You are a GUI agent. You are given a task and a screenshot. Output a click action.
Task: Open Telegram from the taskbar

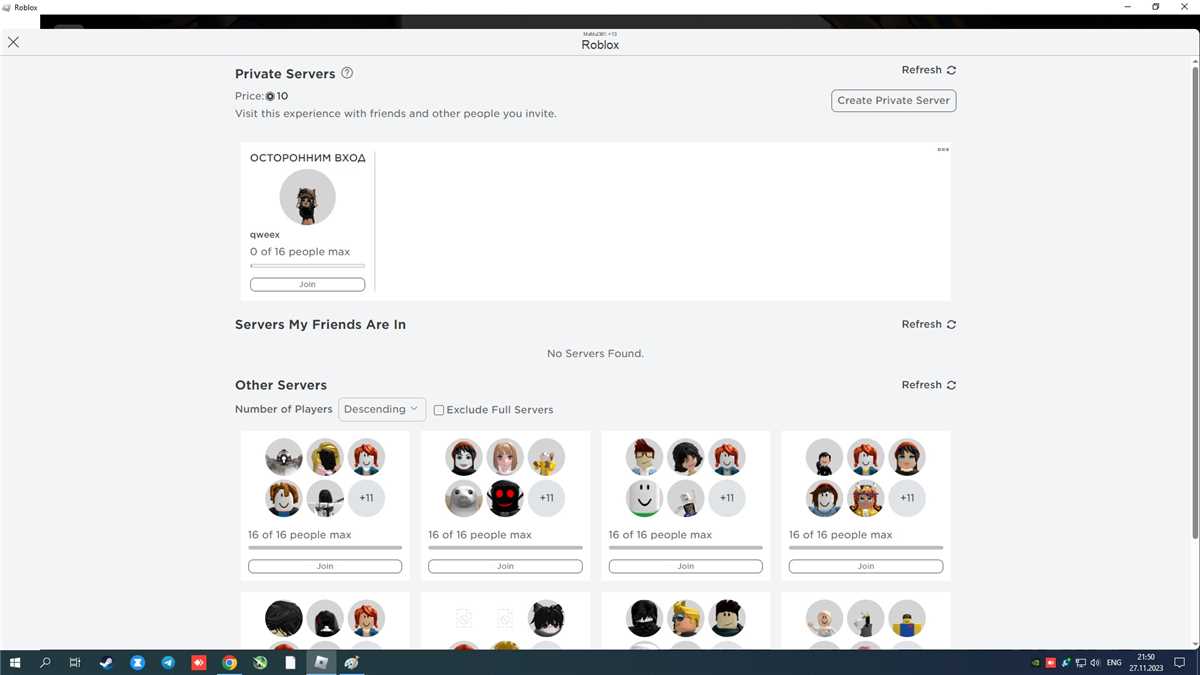[167, 662]
